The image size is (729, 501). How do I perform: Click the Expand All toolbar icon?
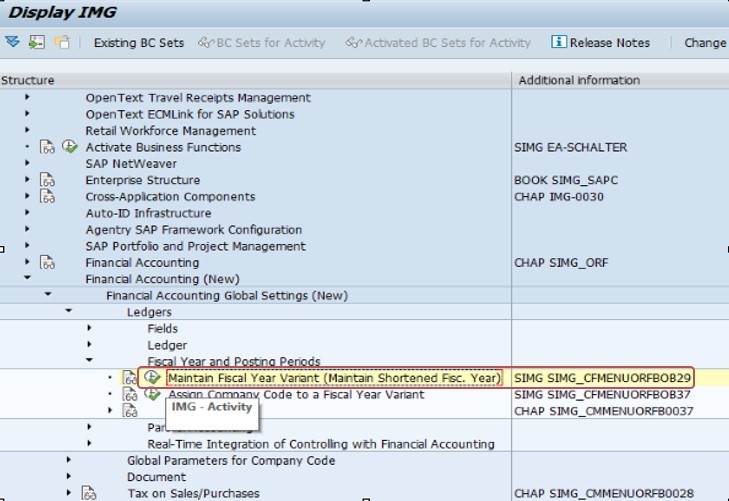click(13, 42)
